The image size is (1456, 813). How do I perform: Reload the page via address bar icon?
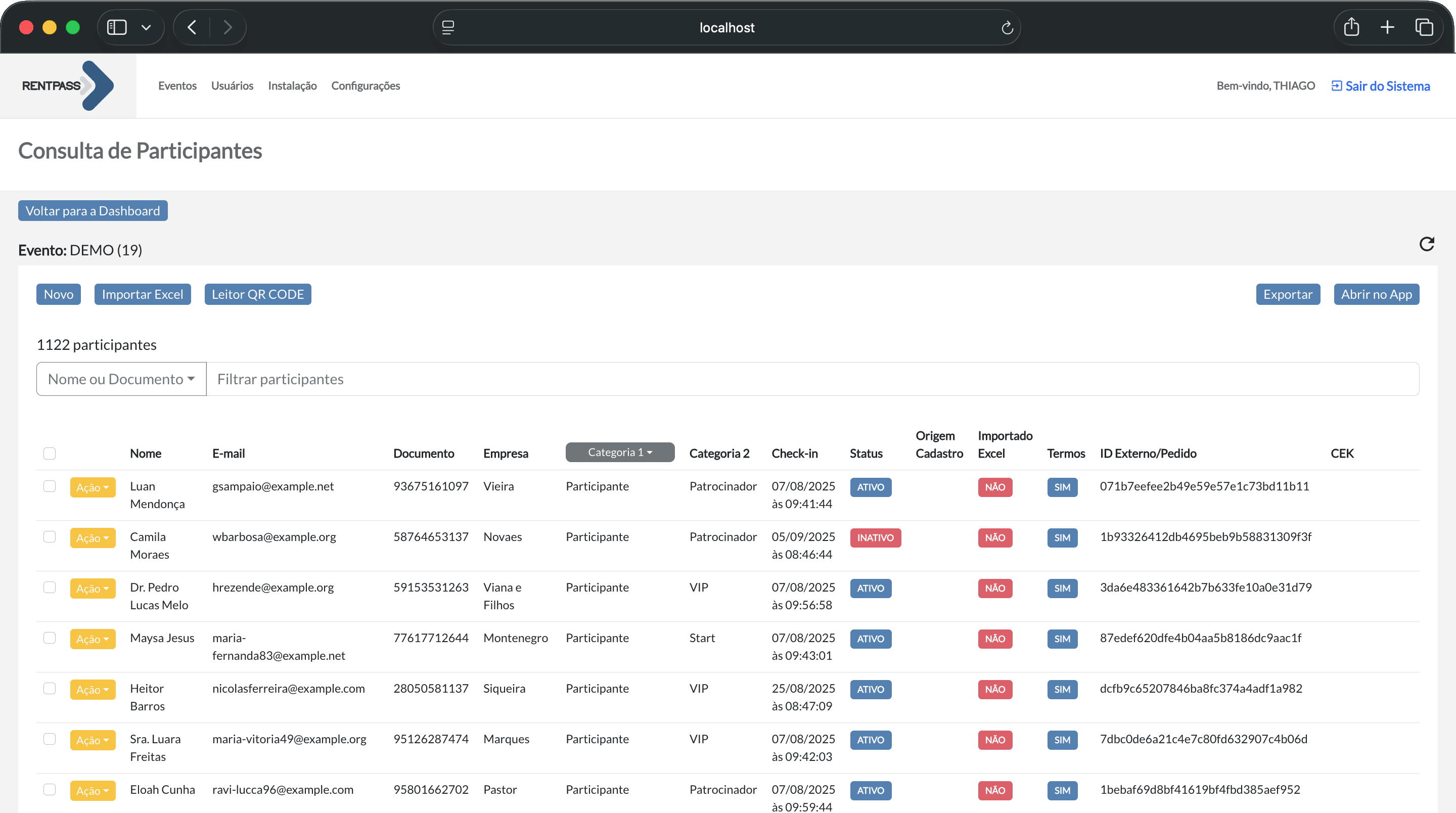tap(1007, 27)
